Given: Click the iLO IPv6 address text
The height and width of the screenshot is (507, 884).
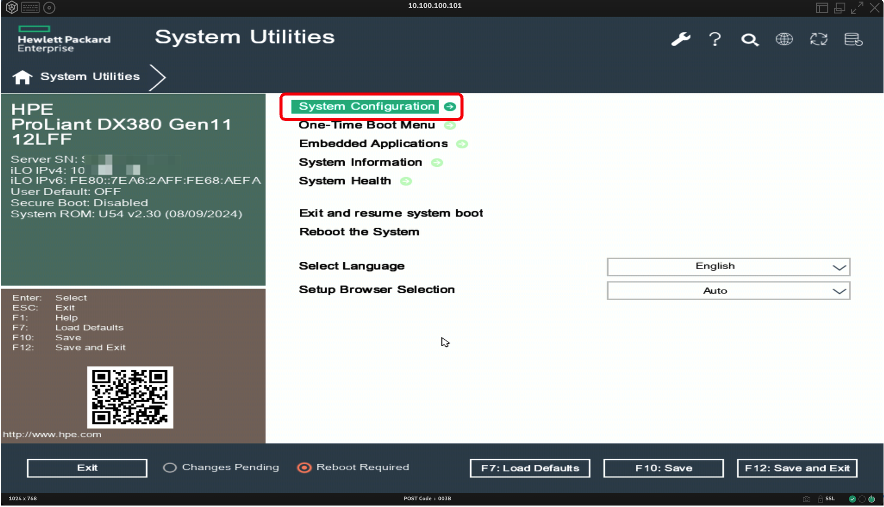Looking at the screenshot, I should 136,181.
